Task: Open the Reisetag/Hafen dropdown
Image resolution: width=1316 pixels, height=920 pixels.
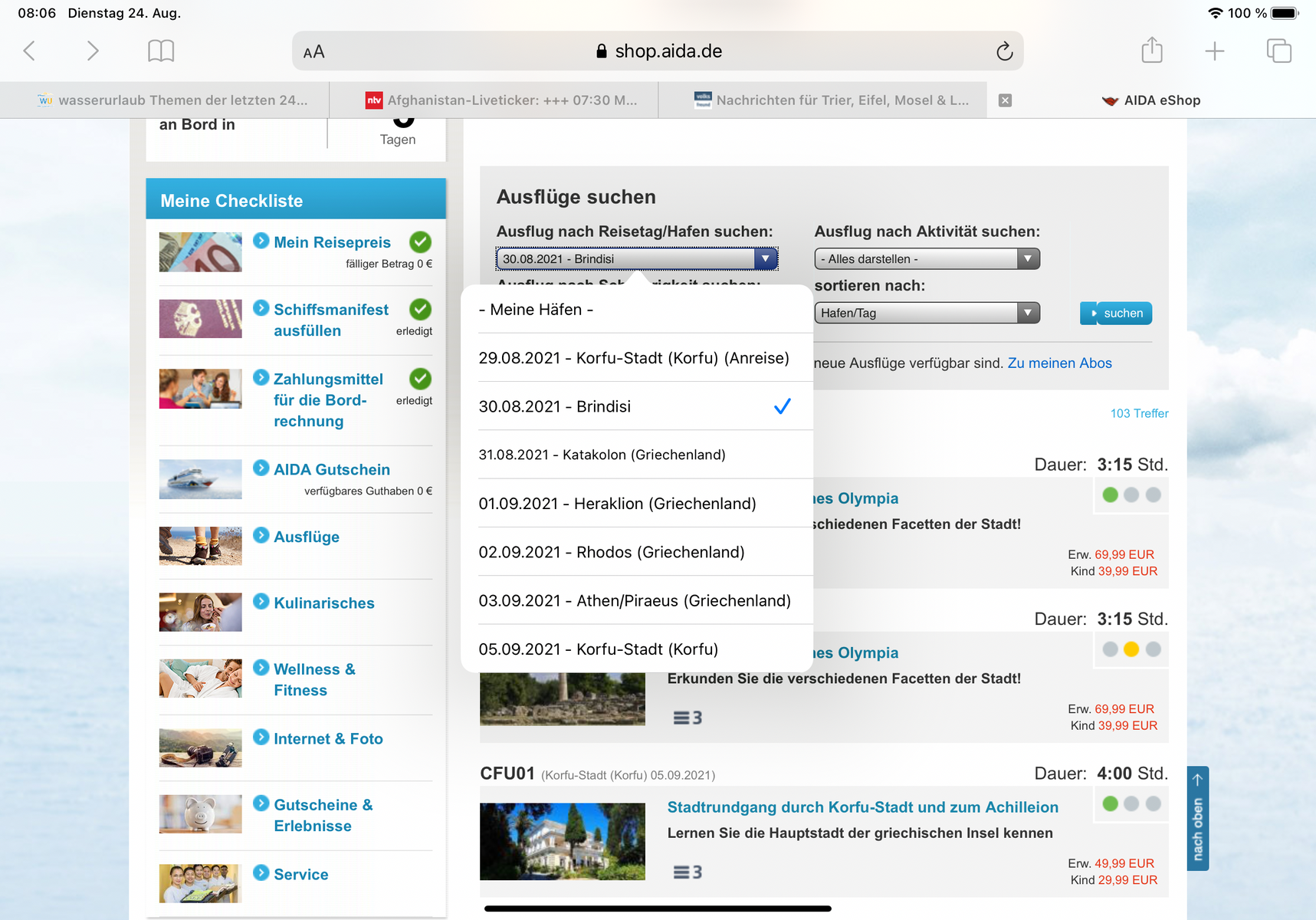Action: pos(636,259)
